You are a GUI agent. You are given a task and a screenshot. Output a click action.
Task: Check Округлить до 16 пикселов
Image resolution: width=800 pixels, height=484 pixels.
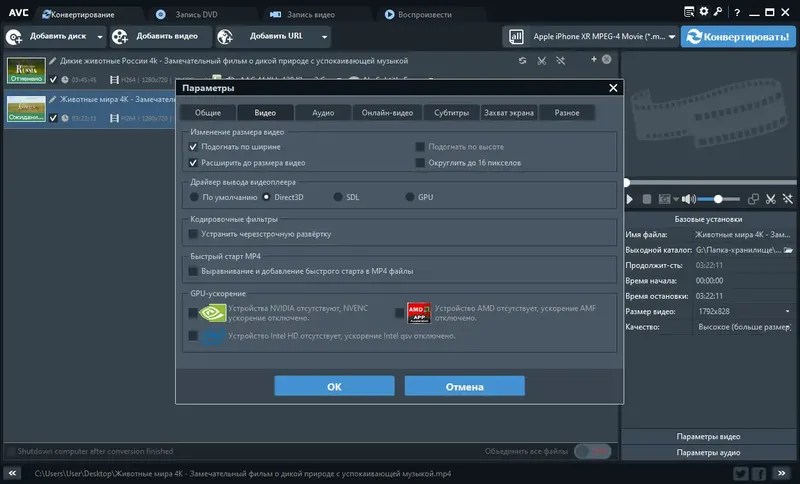(x=420, y=163)
